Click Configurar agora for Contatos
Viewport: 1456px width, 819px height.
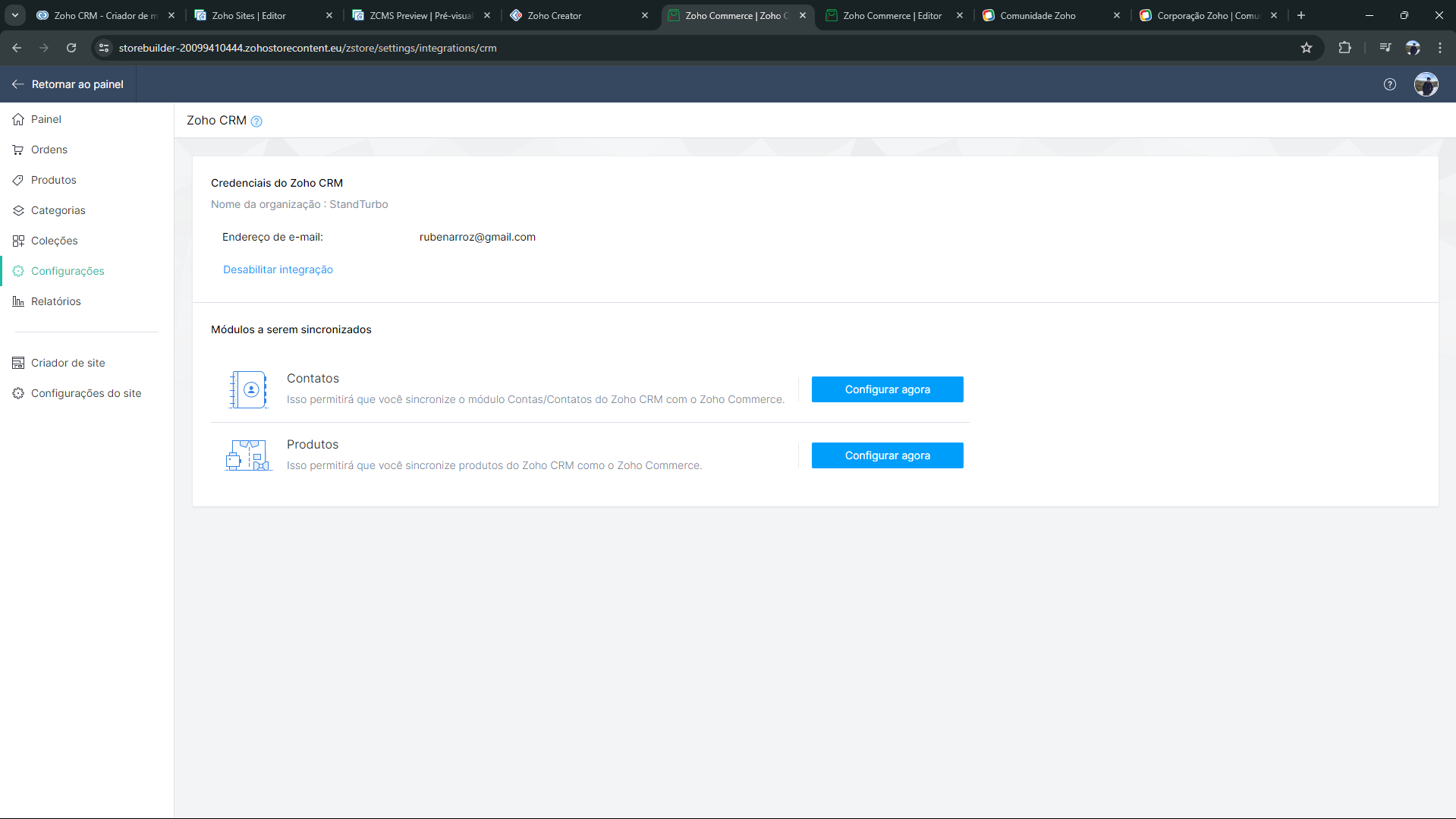[888, 389]
